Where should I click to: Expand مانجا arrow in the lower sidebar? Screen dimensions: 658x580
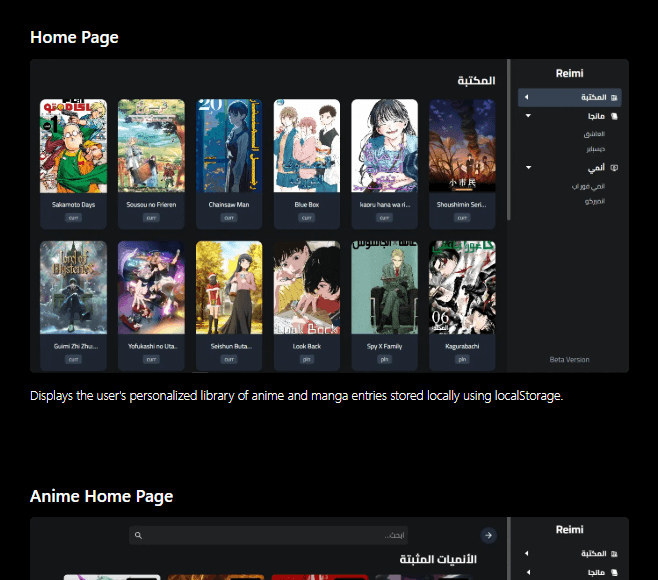[528, 572]
